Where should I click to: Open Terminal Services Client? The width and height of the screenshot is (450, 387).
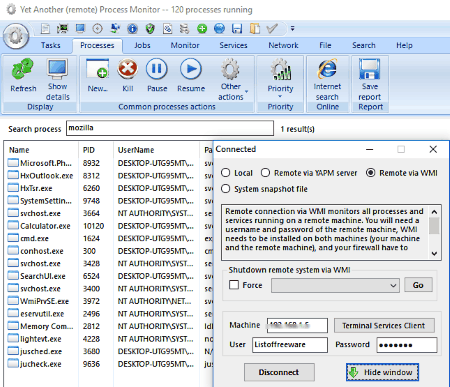point(384,325)
